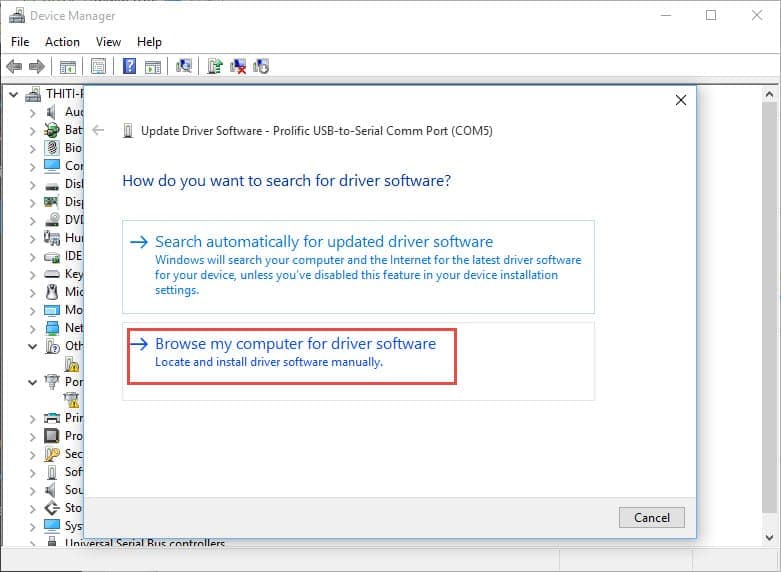
Task: Choose Search automatically for updated driver software
Action: 323,242
